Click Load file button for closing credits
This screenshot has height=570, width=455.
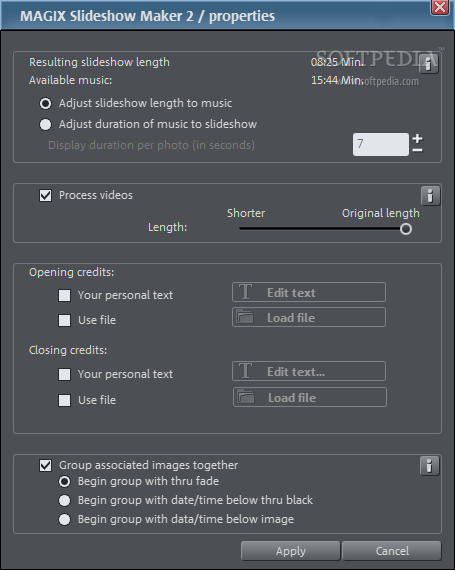click(x=310, y=397)
